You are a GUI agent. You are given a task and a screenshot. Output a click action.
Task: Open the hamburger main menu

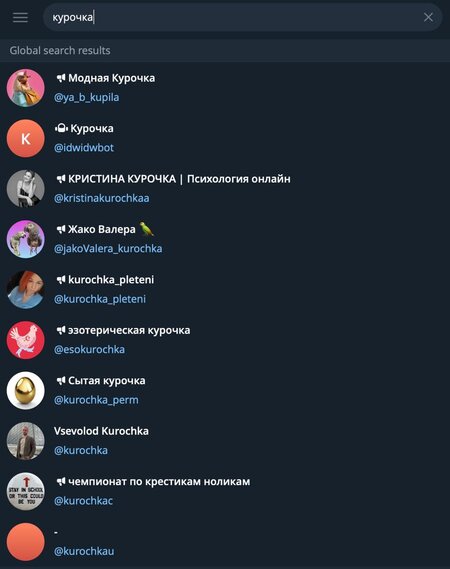20,17
